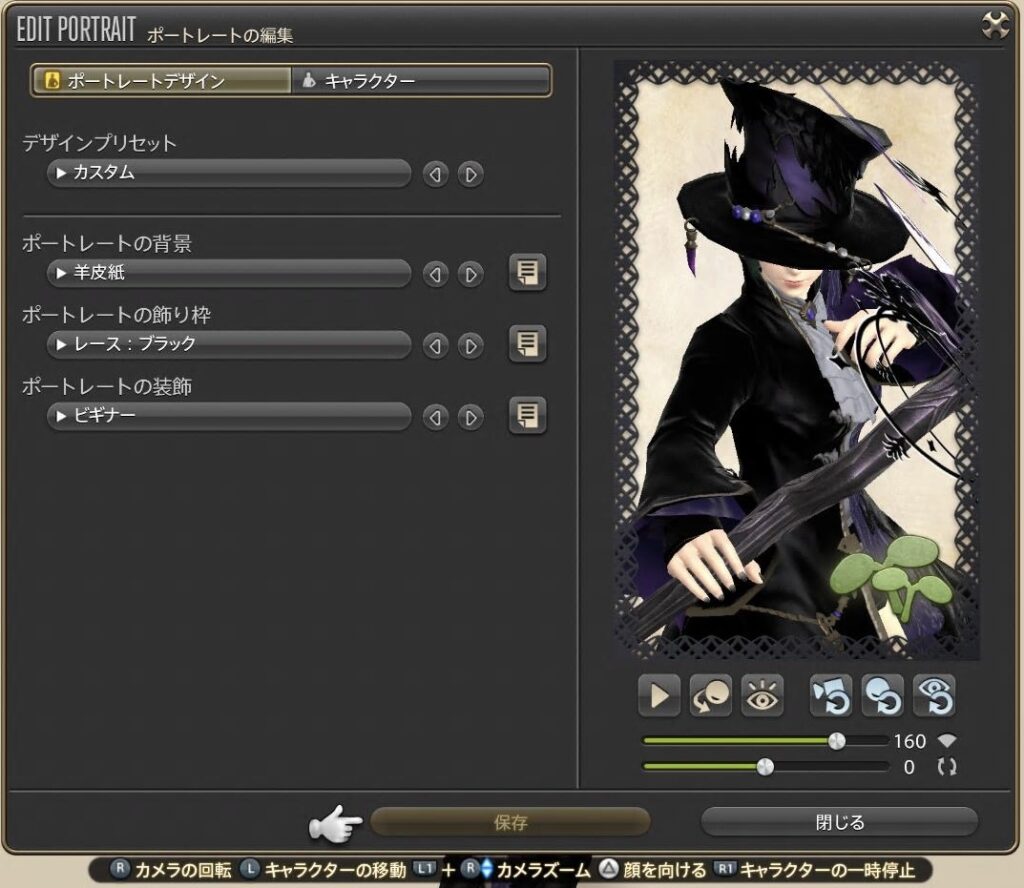Open the list for ポートレートの飾り枠
Viewport: 1024px width, 888px height.
tap(527, 345)
